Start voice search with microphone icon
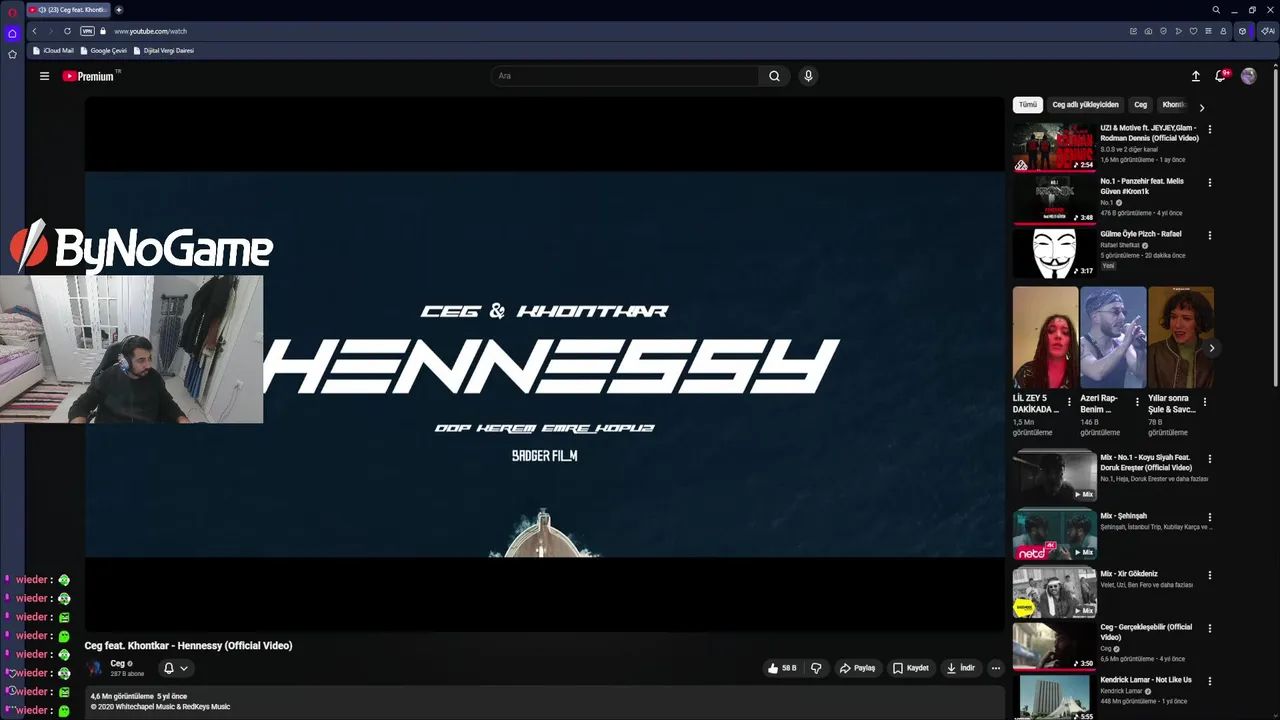Image resolution: width=1280 pixels, height=720 pixels. [808, 76]
